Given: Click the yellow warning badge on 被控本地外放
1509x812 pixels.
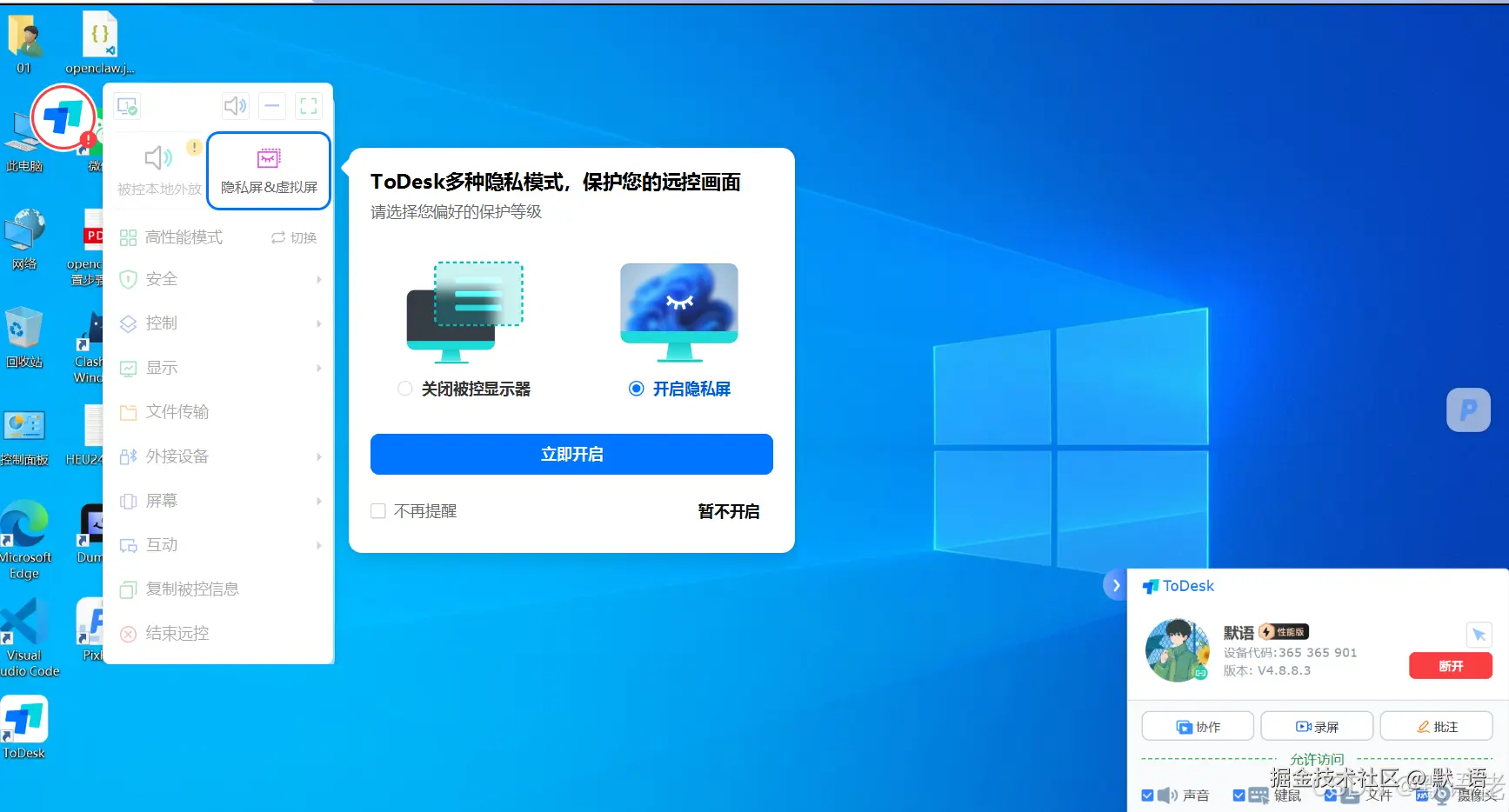Looking at the screenshot, I should [x=194, y=148].
